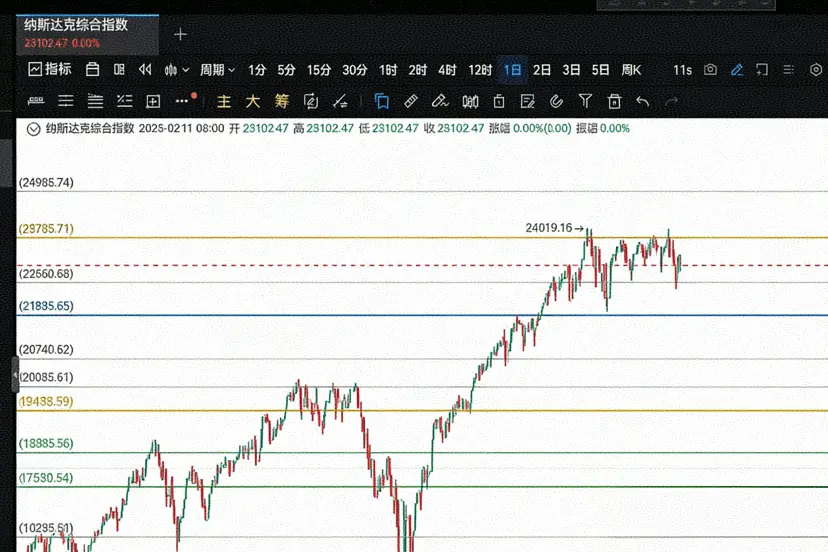828x552 pixels.
Task: Select the 5分 timeframe
Action: (286, 70)
